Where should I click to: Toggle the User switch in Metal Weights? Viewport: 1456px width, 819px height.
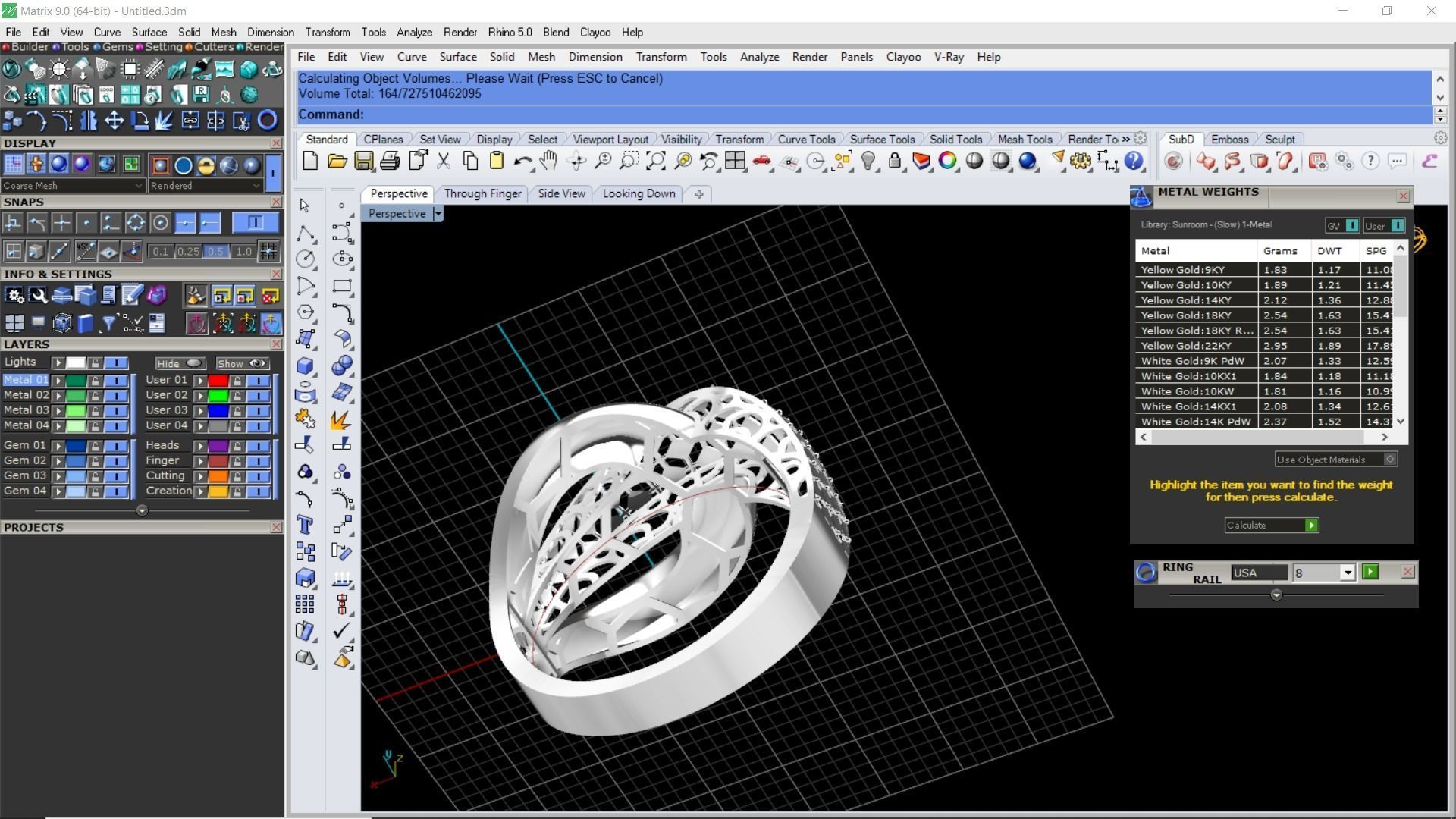point(1384,226)
